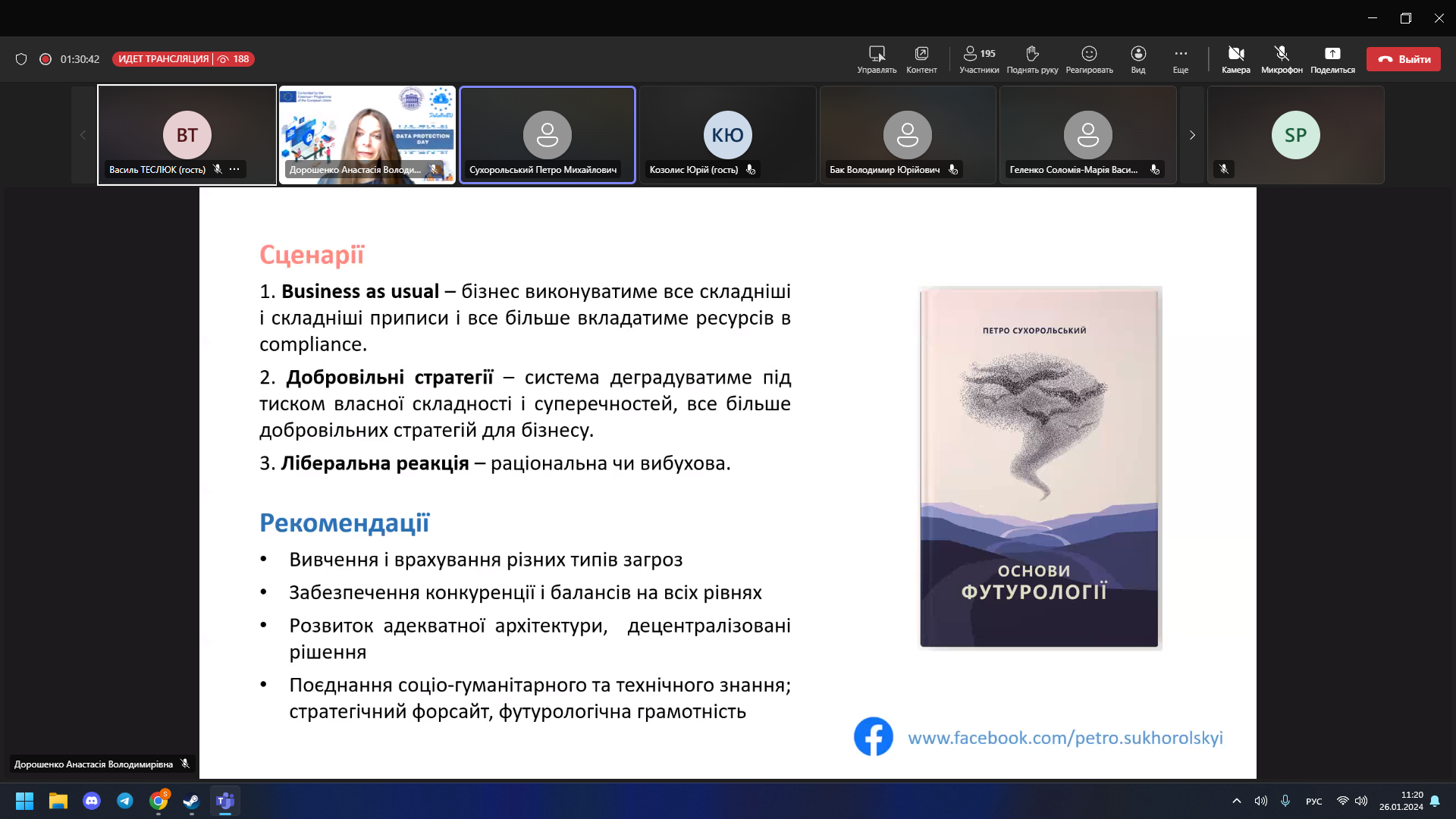
Task: Click the live broadcast viewer count badge
Action: [235, 59]
